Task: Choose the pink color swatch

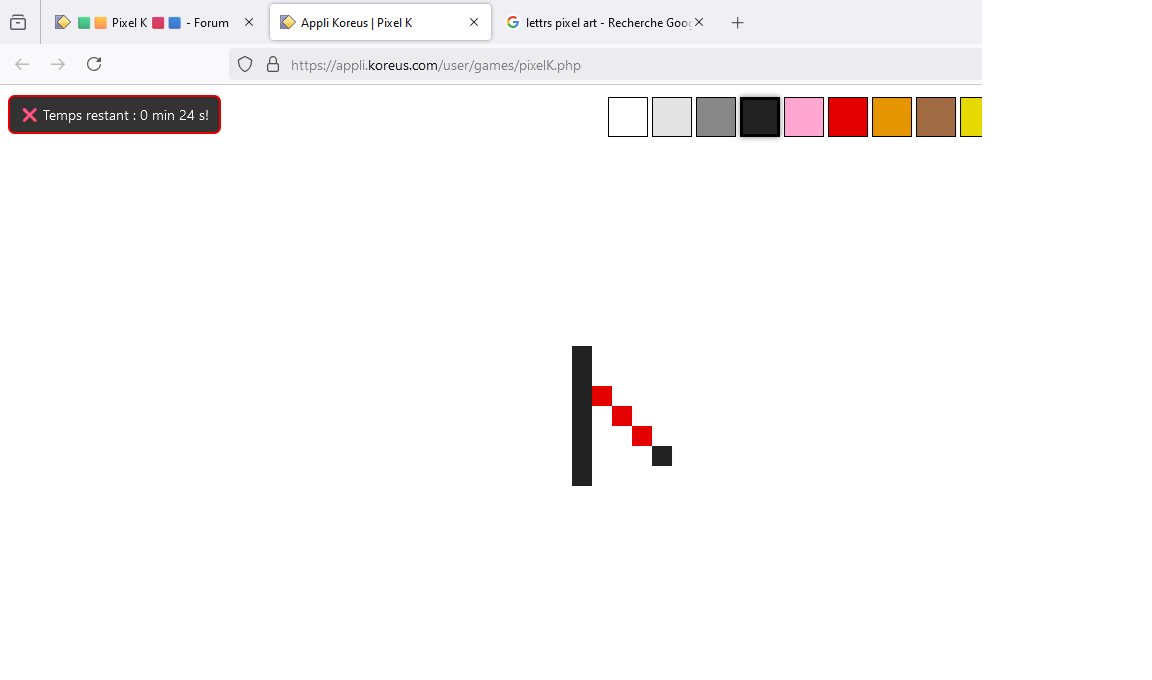Action: (x=804, y=117)
